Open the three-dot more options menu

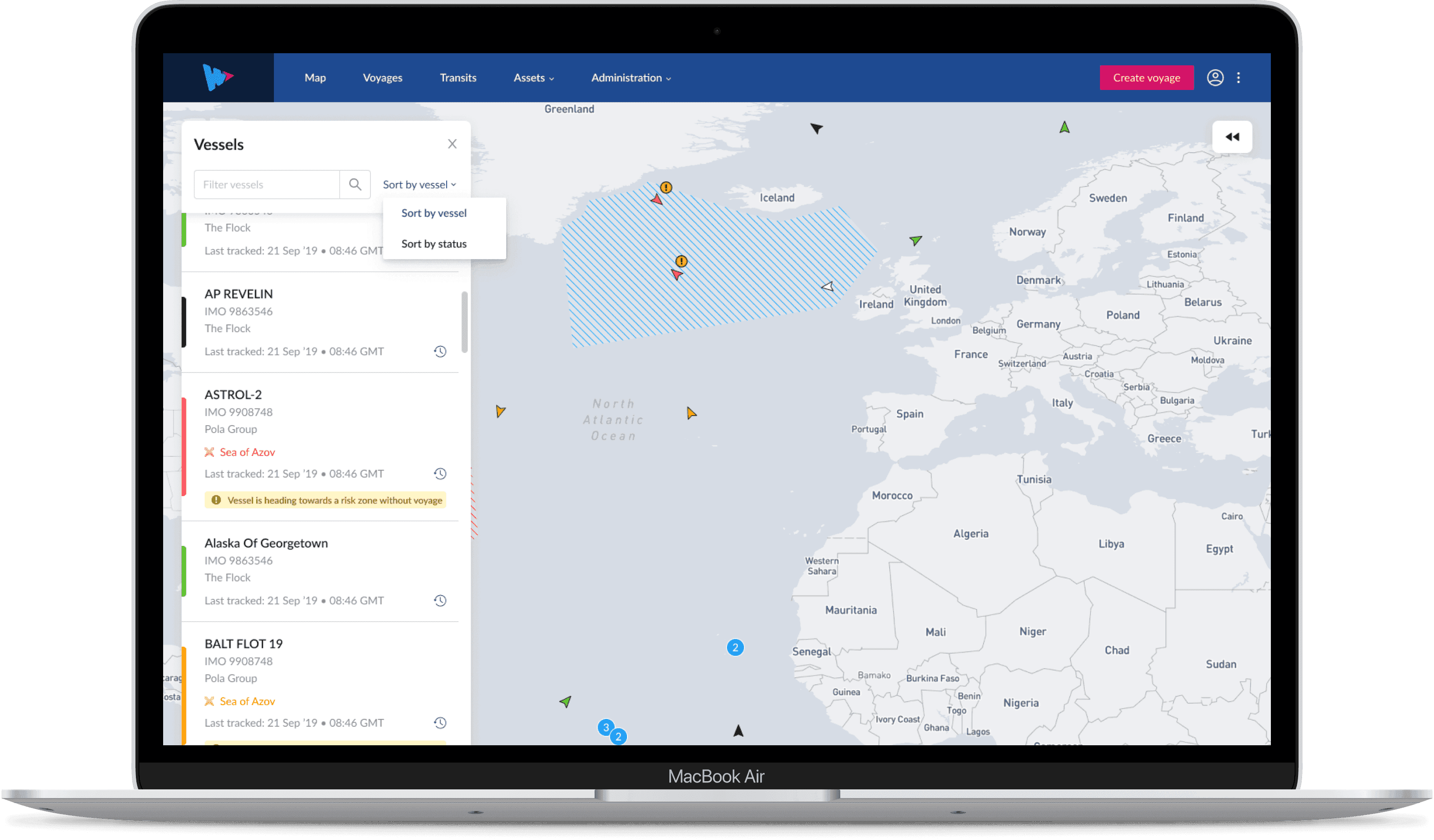[x=1238, y=78]
